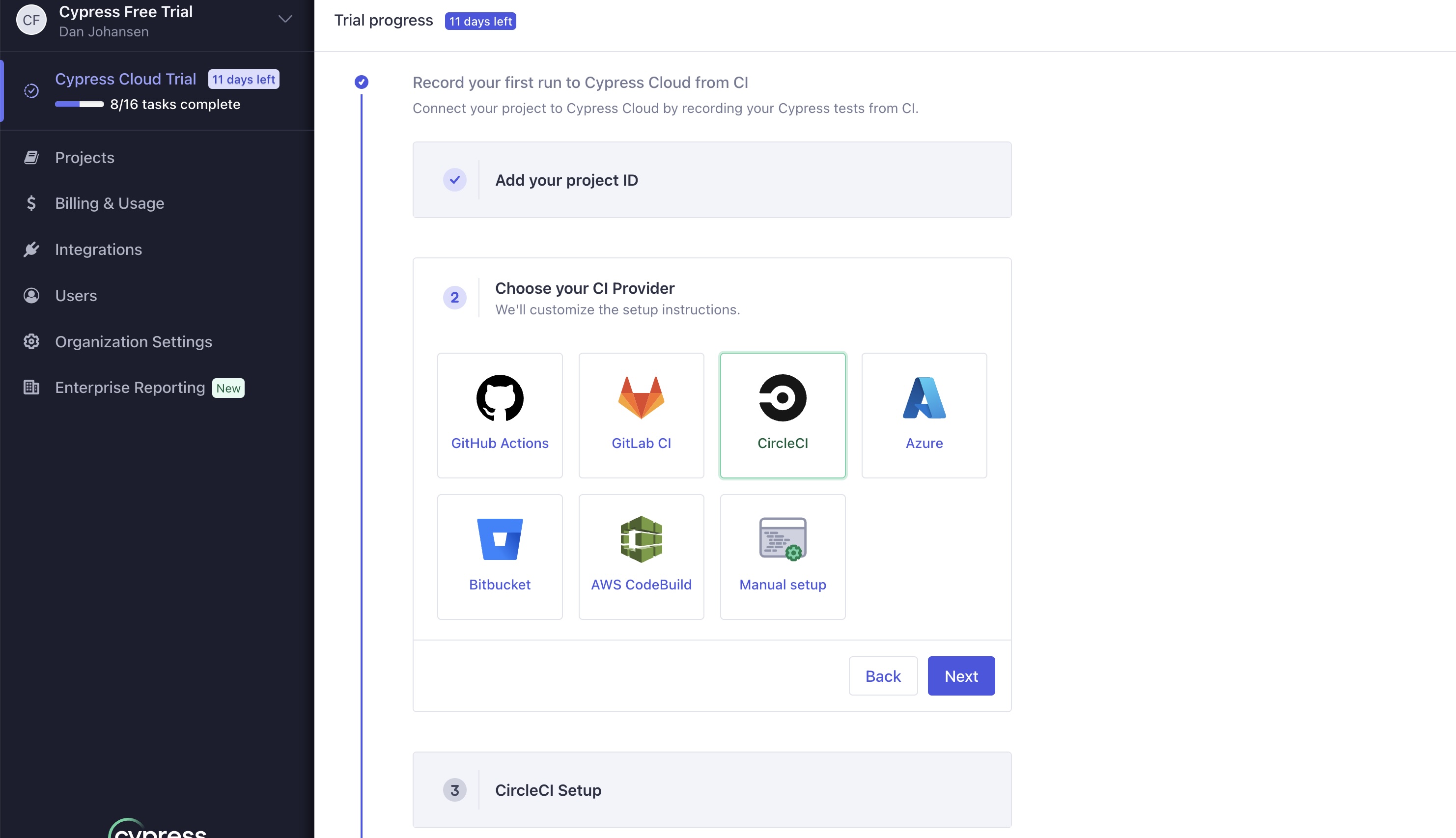The width and height of the screenshot is (1456, 838).
Task: Click the Back button
Action: (x=883, y=676)
